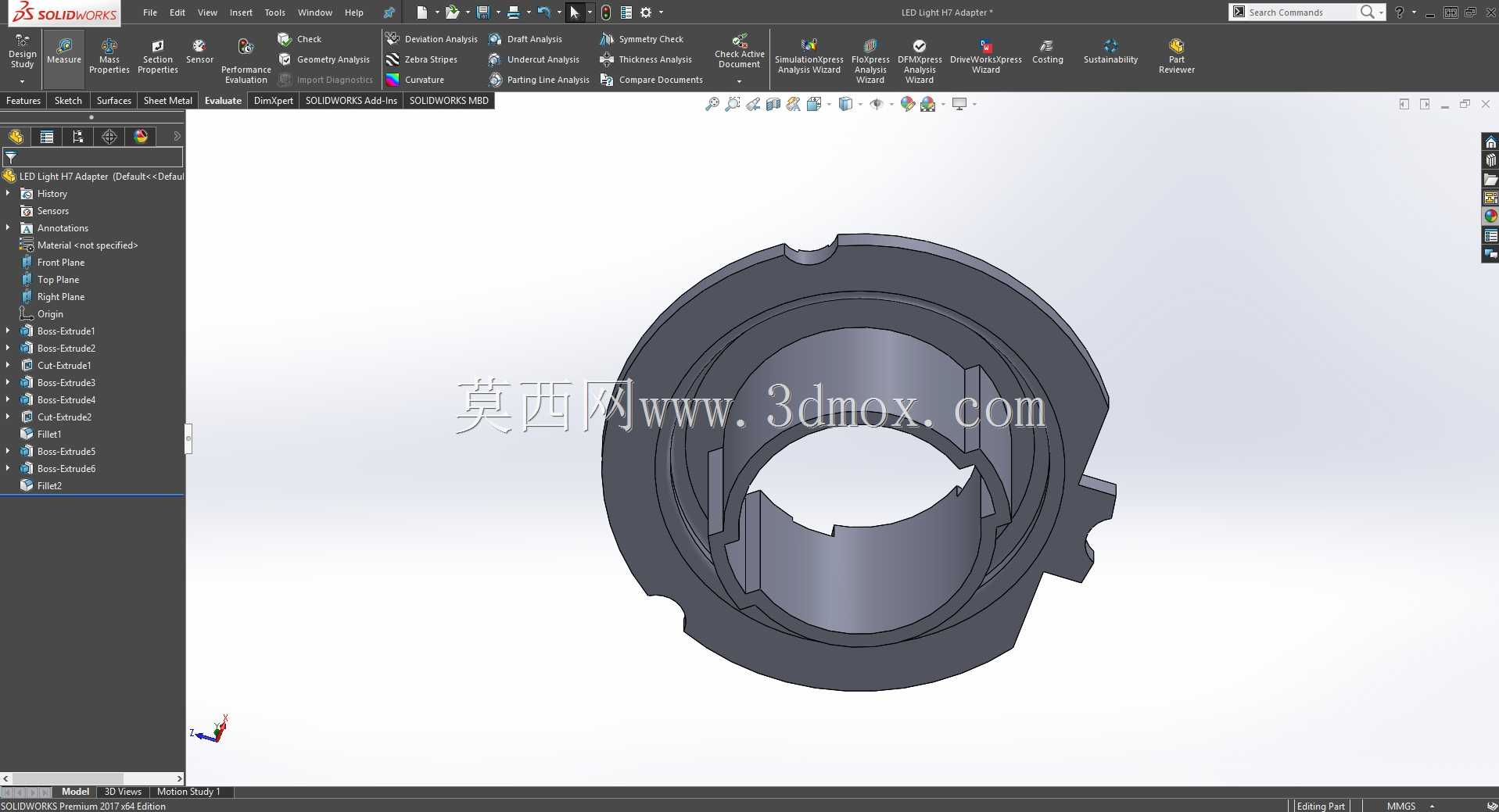This screenshot has height=812, width=1499.
Task: Switch to DimXpertManager tab
Action: 109,137
